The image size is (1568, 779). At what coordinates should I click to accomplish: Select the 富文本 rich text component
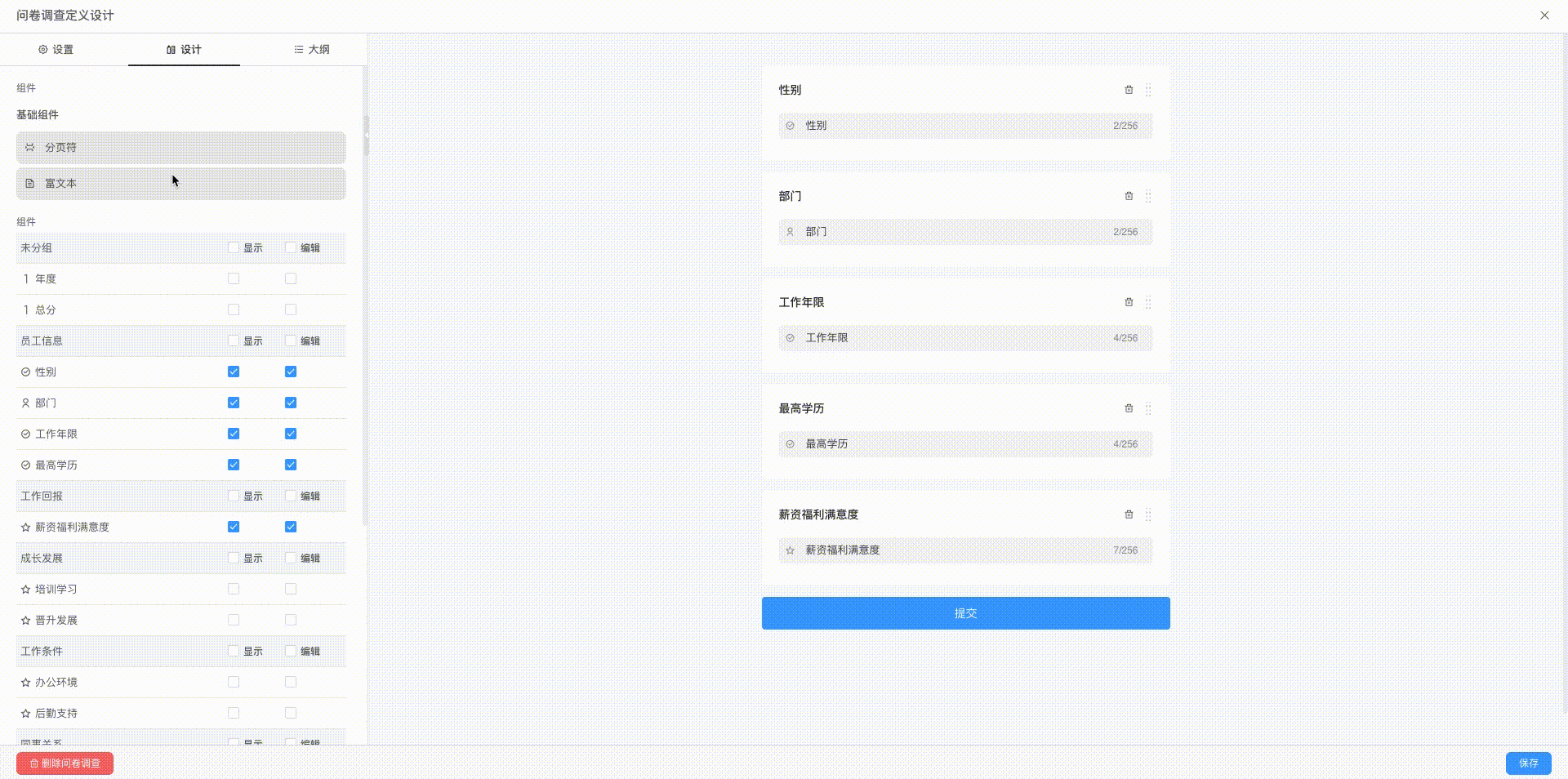pyautogui.click(x=180, y=184)
